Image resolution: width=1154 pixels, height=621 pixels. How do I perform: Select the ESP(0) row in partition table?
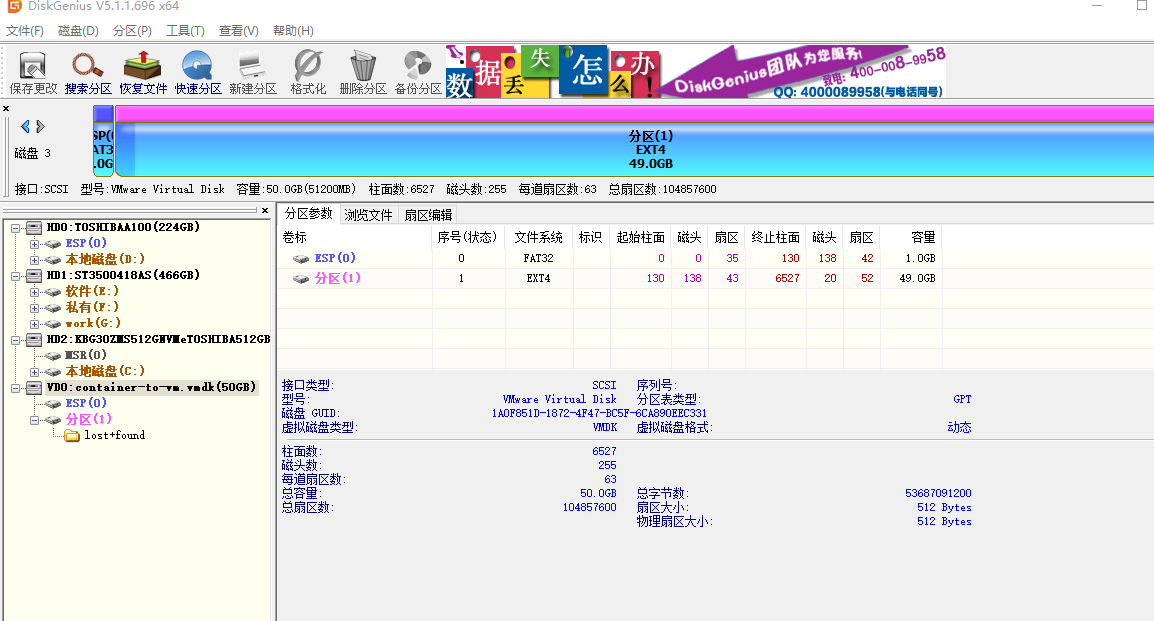pos(335,258)
